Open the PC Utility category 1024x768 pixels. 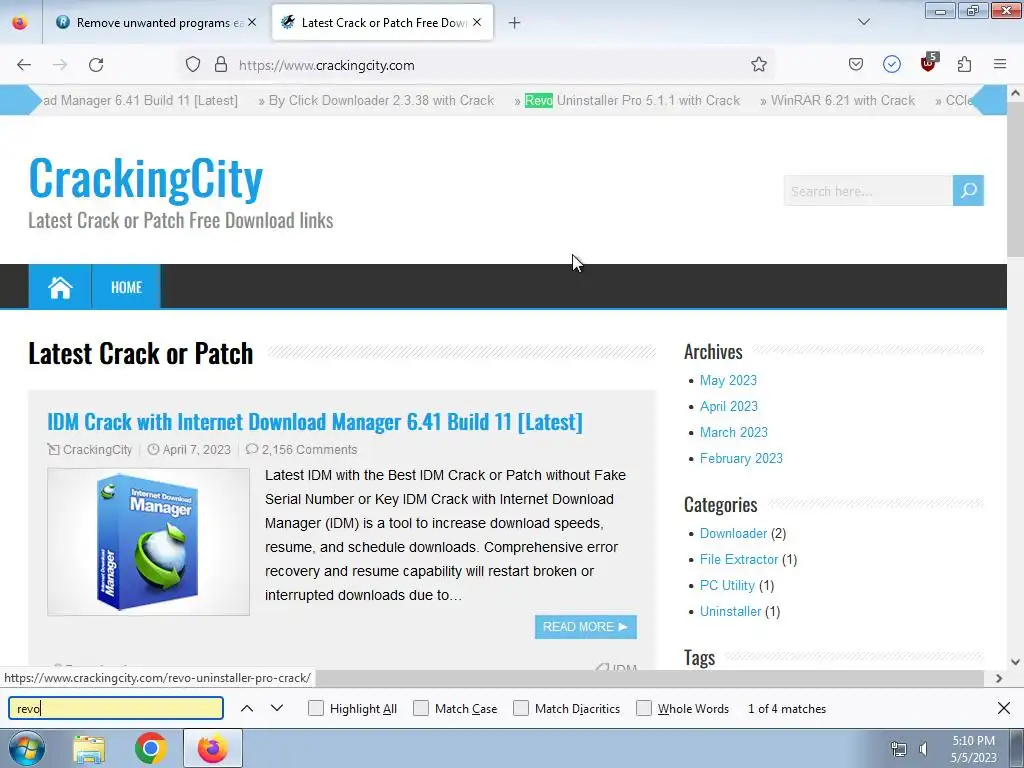click(728, 586)
